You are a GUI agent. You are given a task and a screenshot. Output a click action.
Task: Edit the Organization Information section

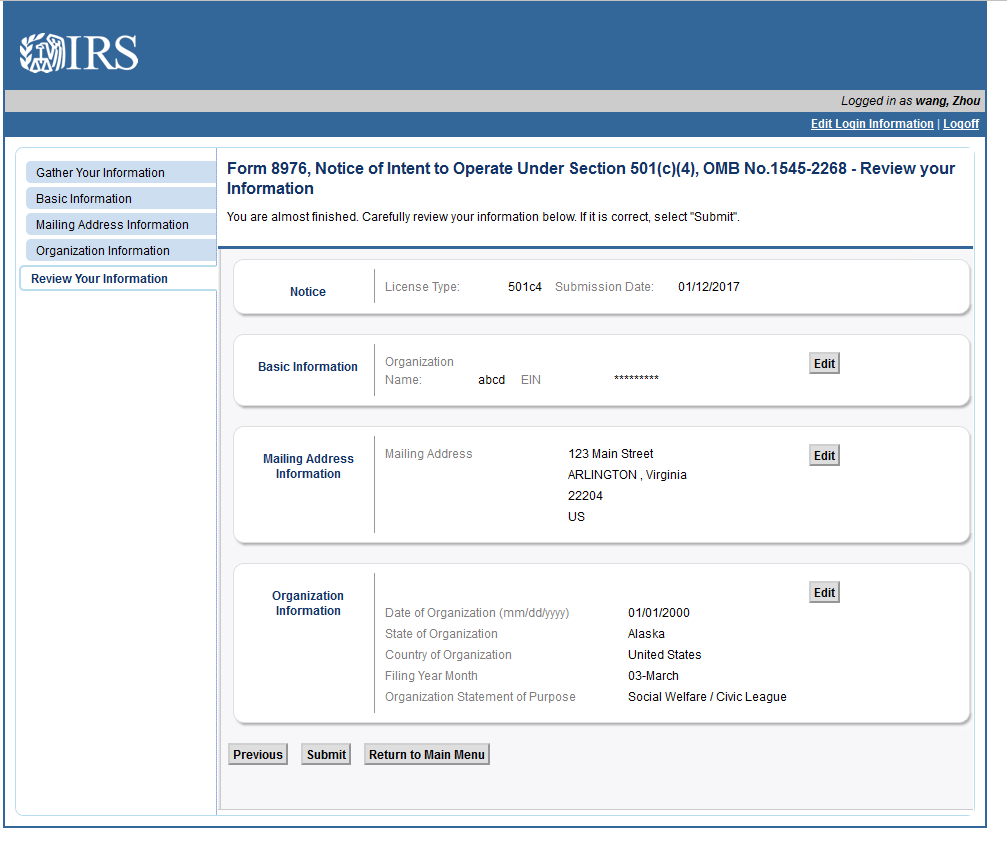tap(824, 593)
